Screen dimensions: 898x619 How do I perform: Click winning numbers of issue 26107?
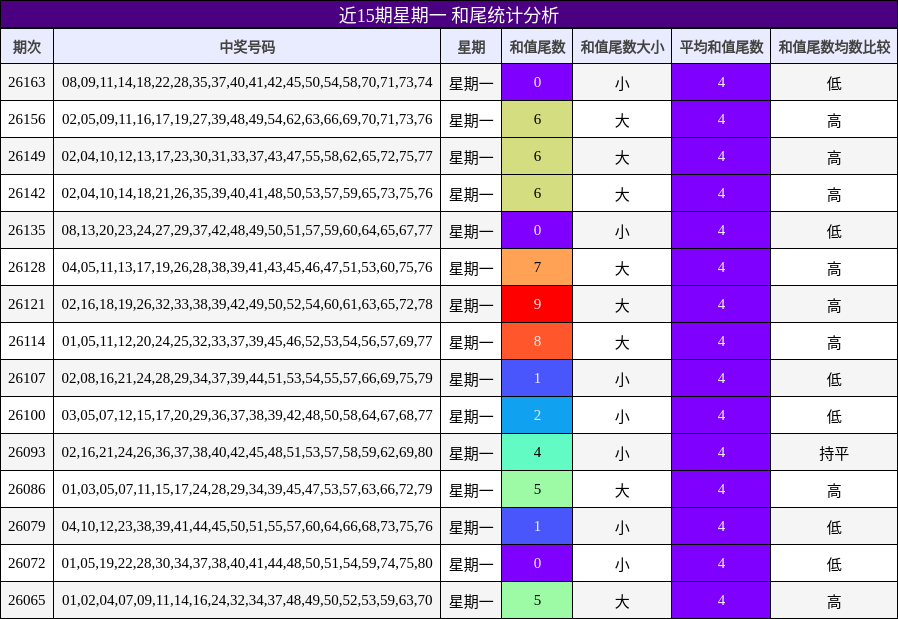pos(247,378)
